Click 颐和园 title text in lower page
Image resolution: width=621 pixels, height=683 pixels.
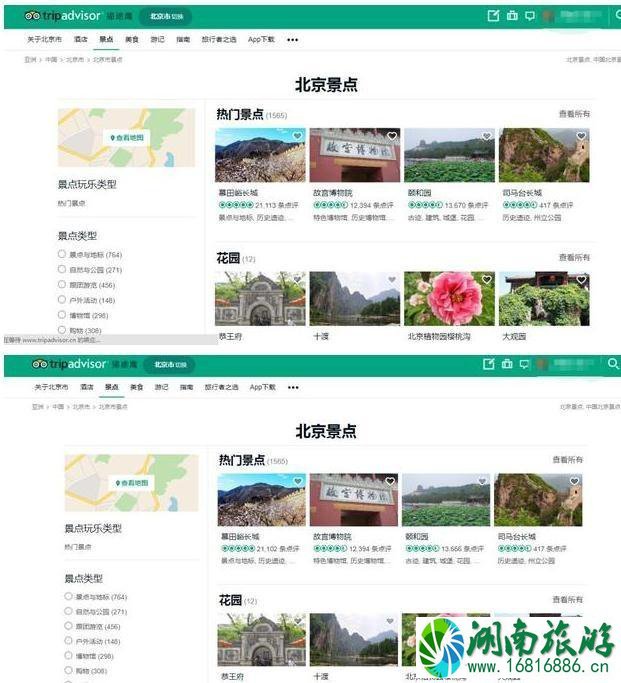417,536
